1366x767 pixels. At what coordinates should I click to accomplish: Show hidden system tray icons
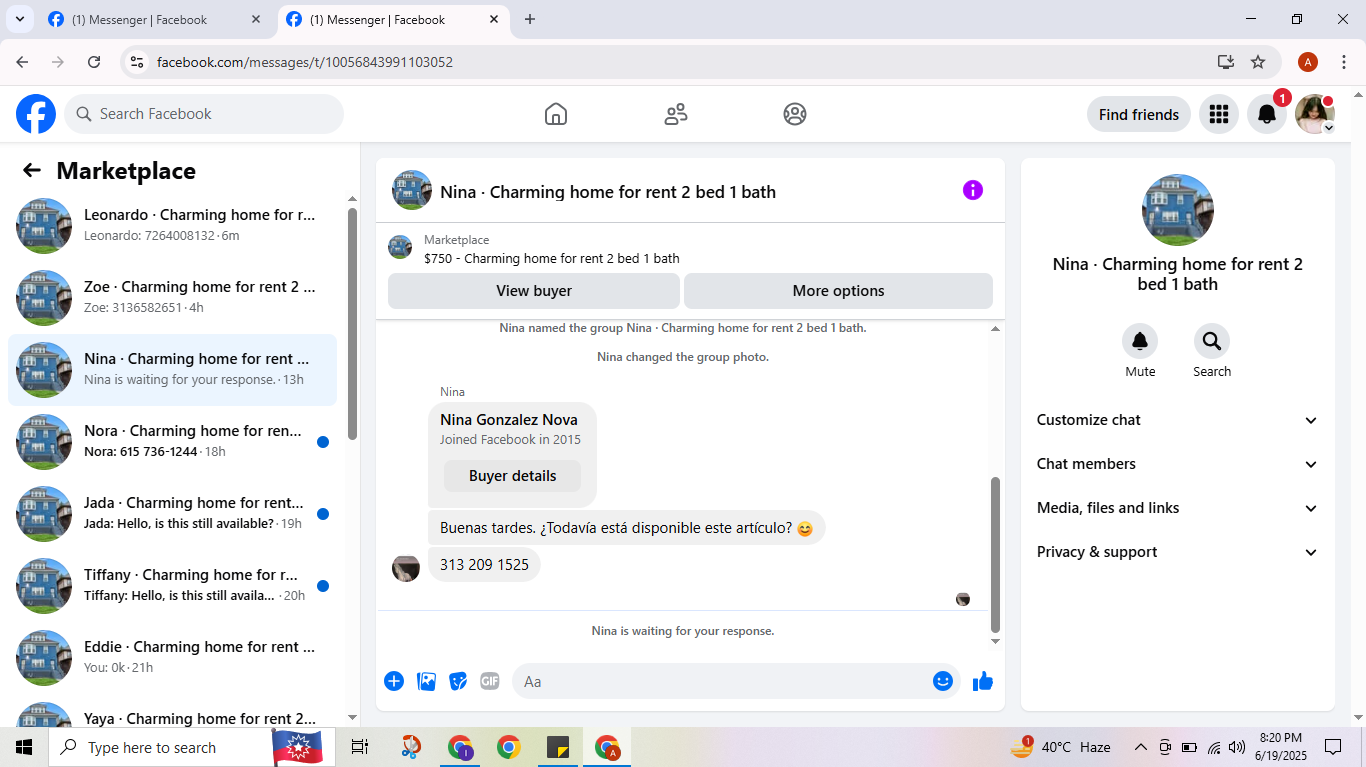point(1140,747)
